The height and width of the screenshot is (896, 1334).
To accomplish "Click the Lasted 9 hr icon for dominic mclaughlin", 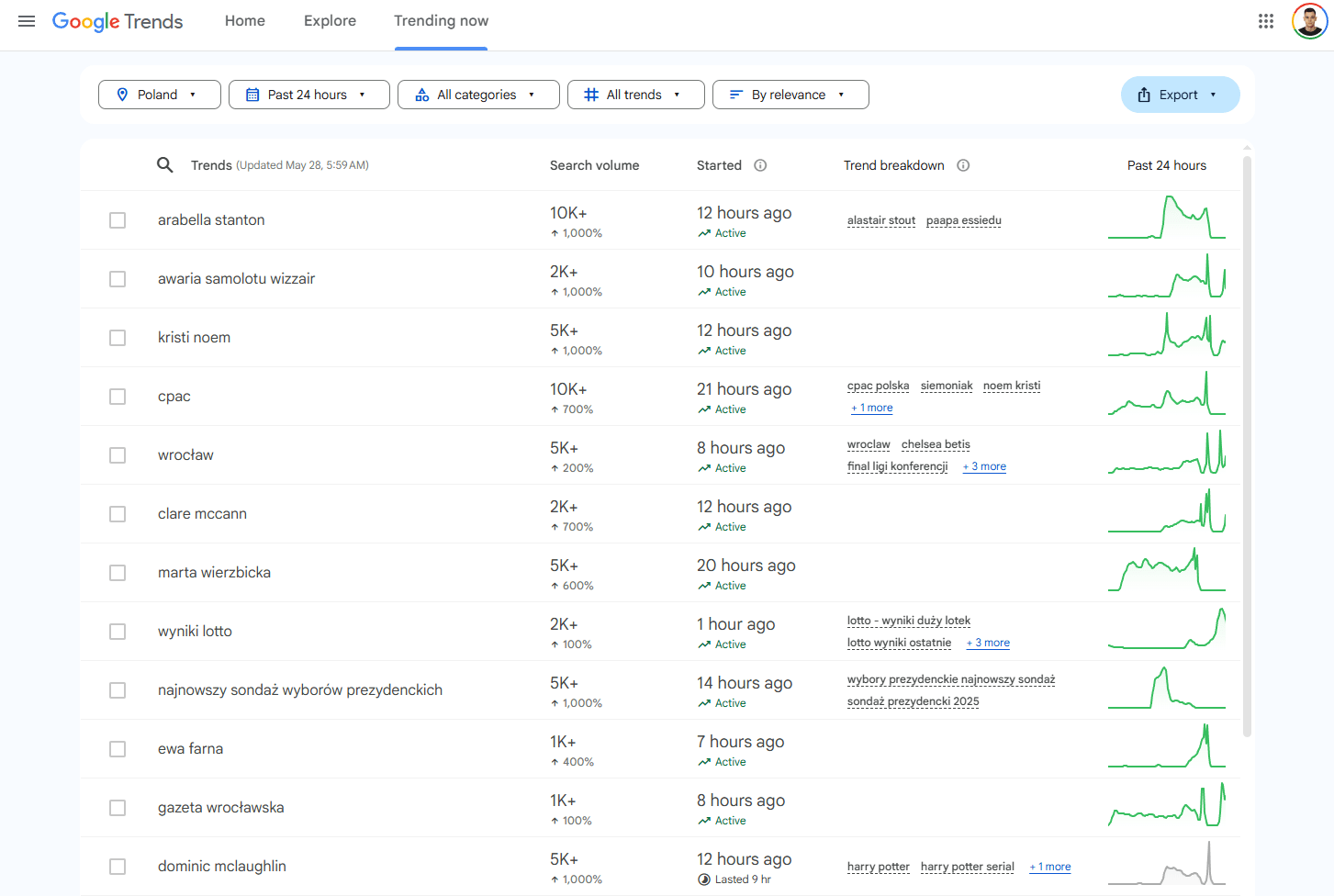I will [x=704, y=879].
